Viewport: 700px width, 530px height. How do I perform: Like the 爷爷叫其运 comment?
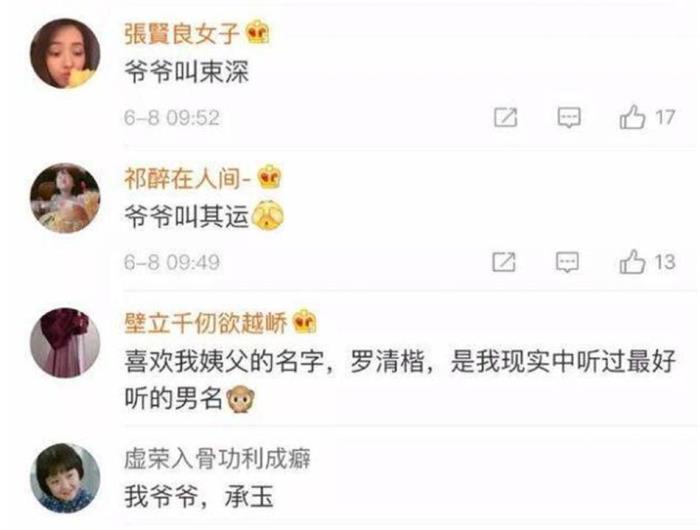coord(633,262)
